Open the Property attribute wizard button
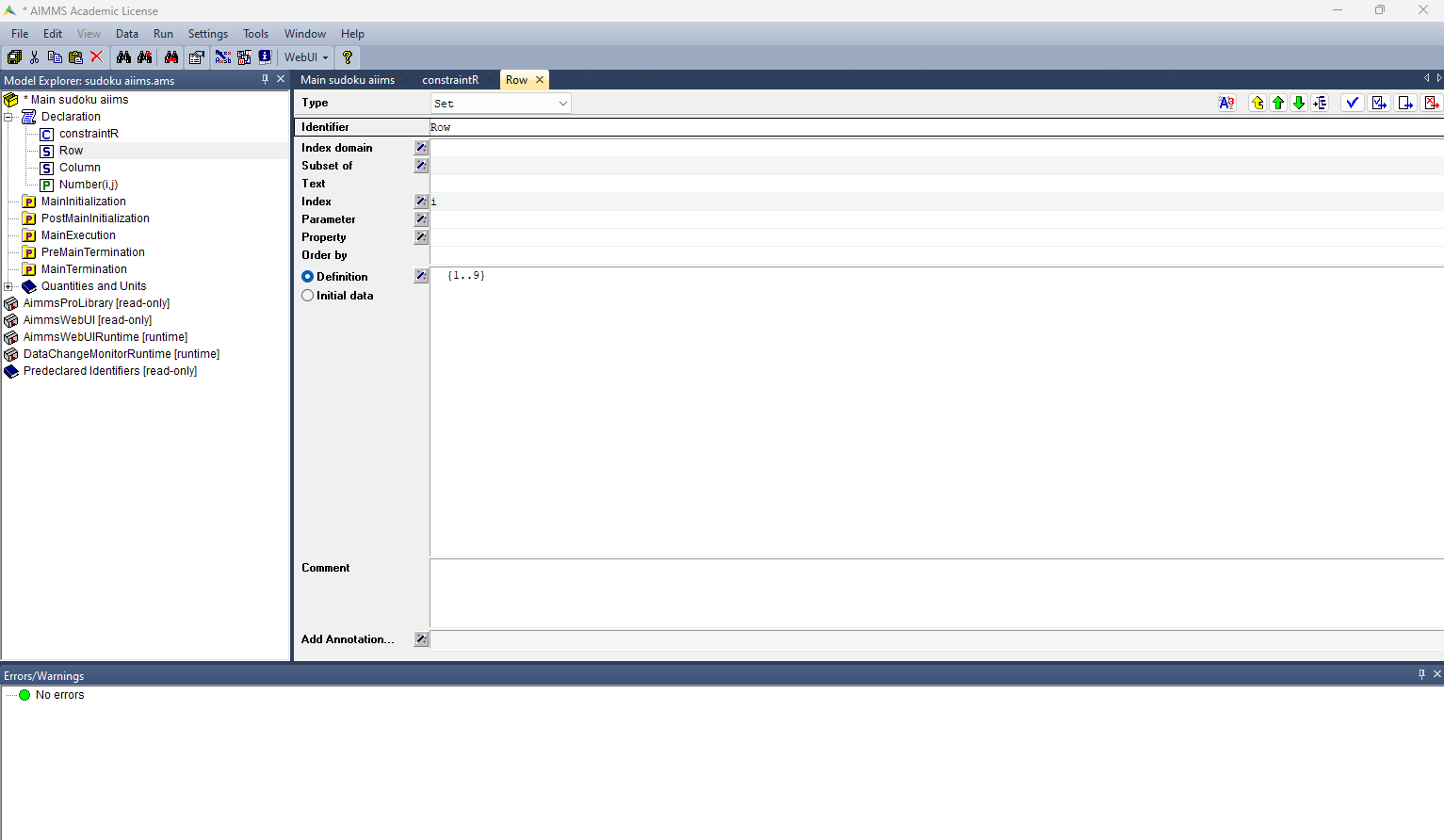Image resolution: width=1444 pixels, height=840 pixels. point(421,237)
